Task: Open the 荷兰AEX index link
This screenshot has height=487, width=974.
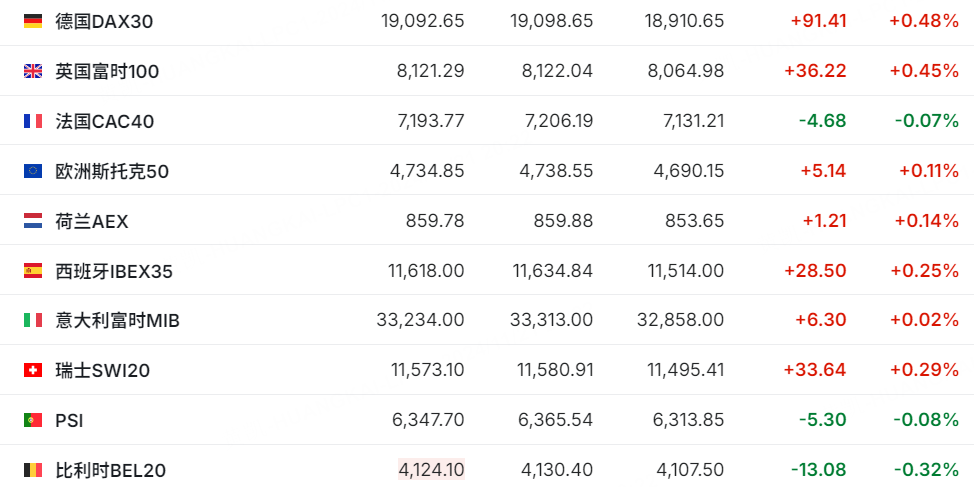Action: point(92,221)
